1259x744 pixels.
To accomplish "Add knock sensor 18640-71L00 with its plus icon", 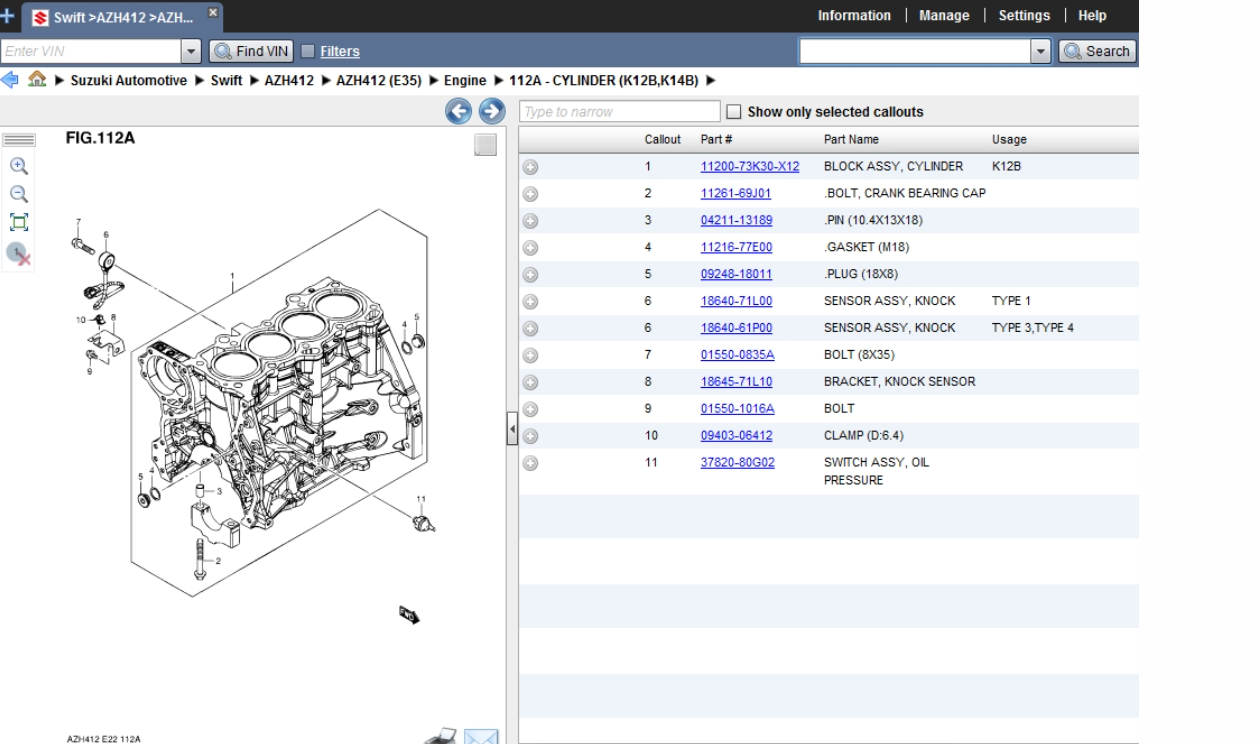I will coord(531,302).
